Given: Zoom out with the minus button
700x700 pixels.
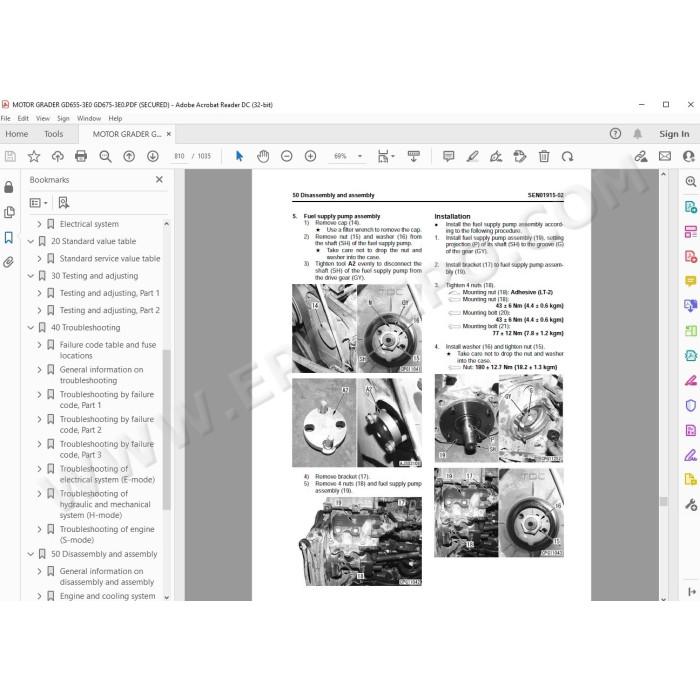Looking at the screenshot, I should (287, 156).
